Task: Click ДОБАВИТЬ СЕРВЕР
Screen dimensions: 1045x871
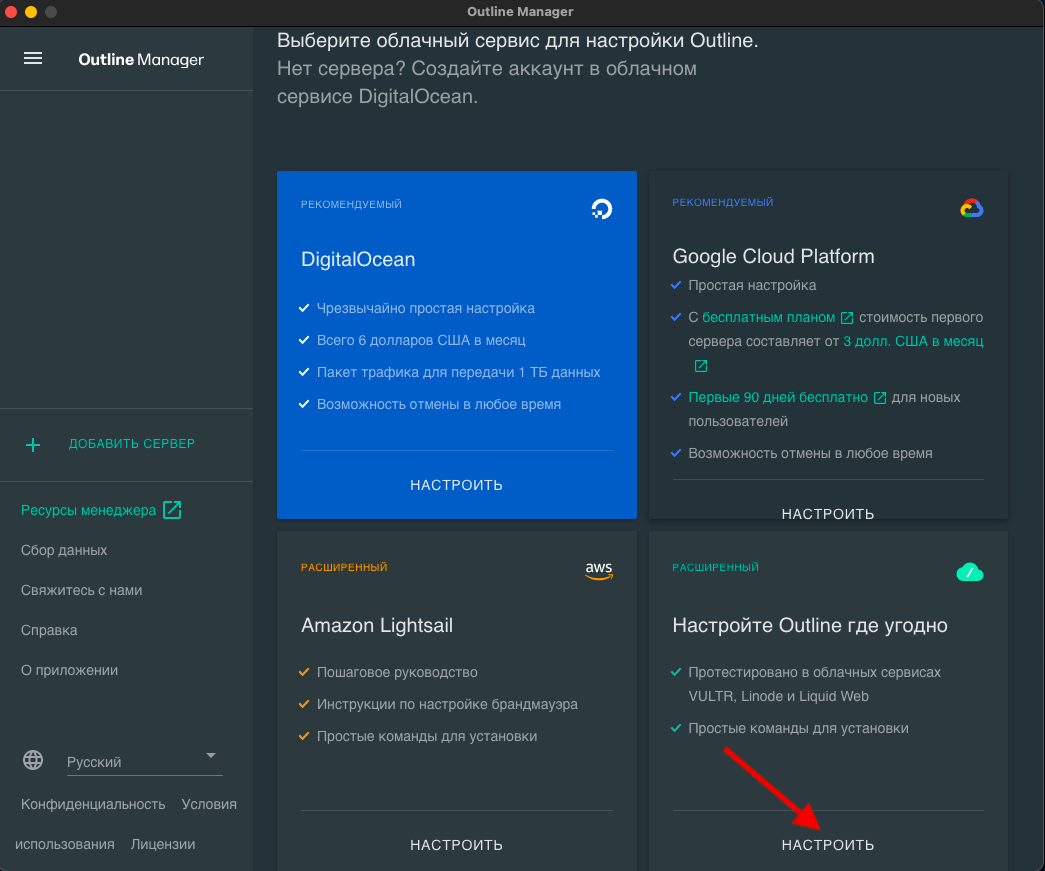Action: tap(131, 444)
